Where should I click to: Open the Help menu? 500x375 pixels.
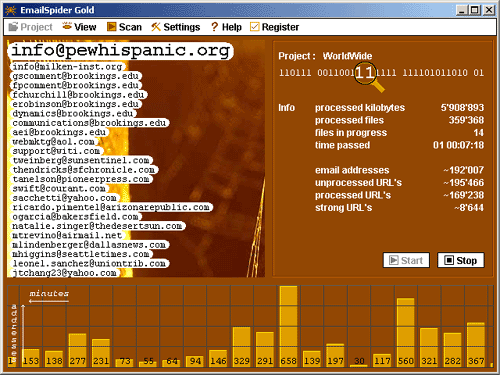coord(226,27)
